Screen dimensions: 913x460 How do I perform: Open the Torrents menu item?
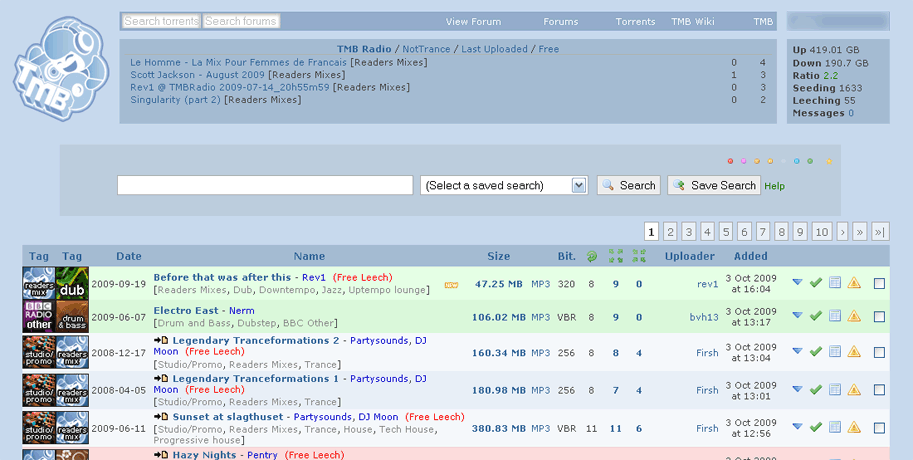tap(635, 21)
